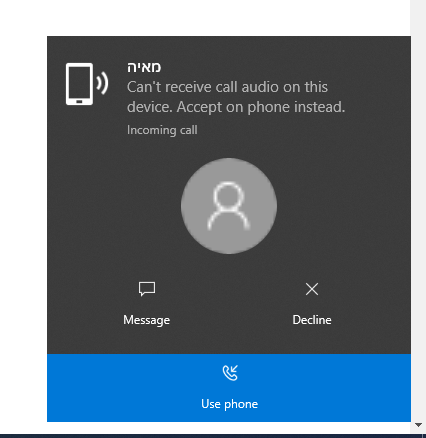
Task: Choose the Message label to reply by text
Action: tap(147, 320)
